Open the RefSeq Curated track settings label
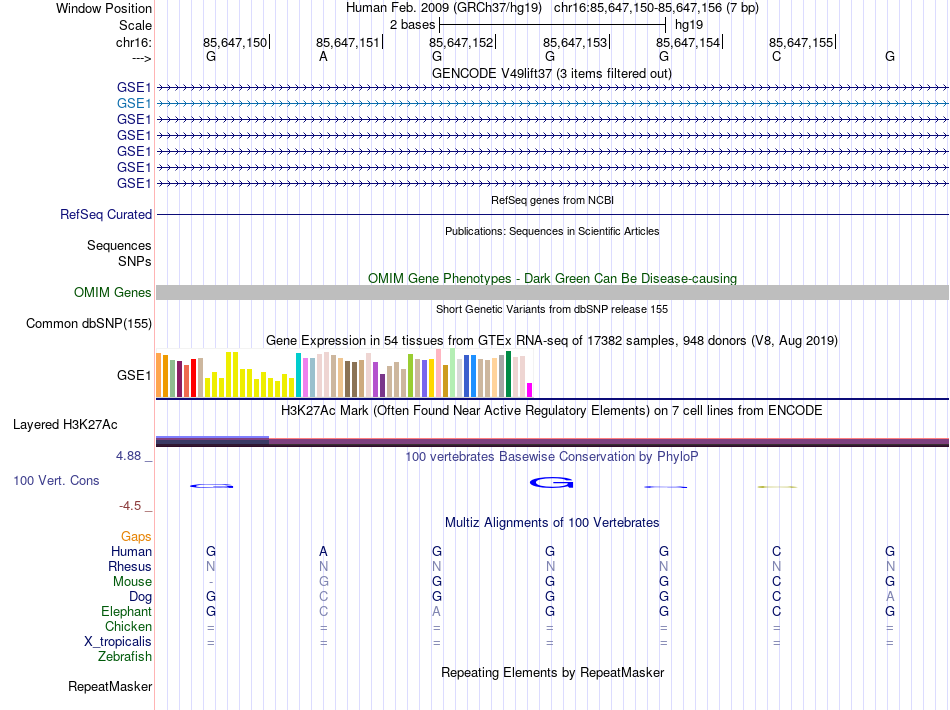950x710 pixels. pyautogui.click(x=106, y=214)
